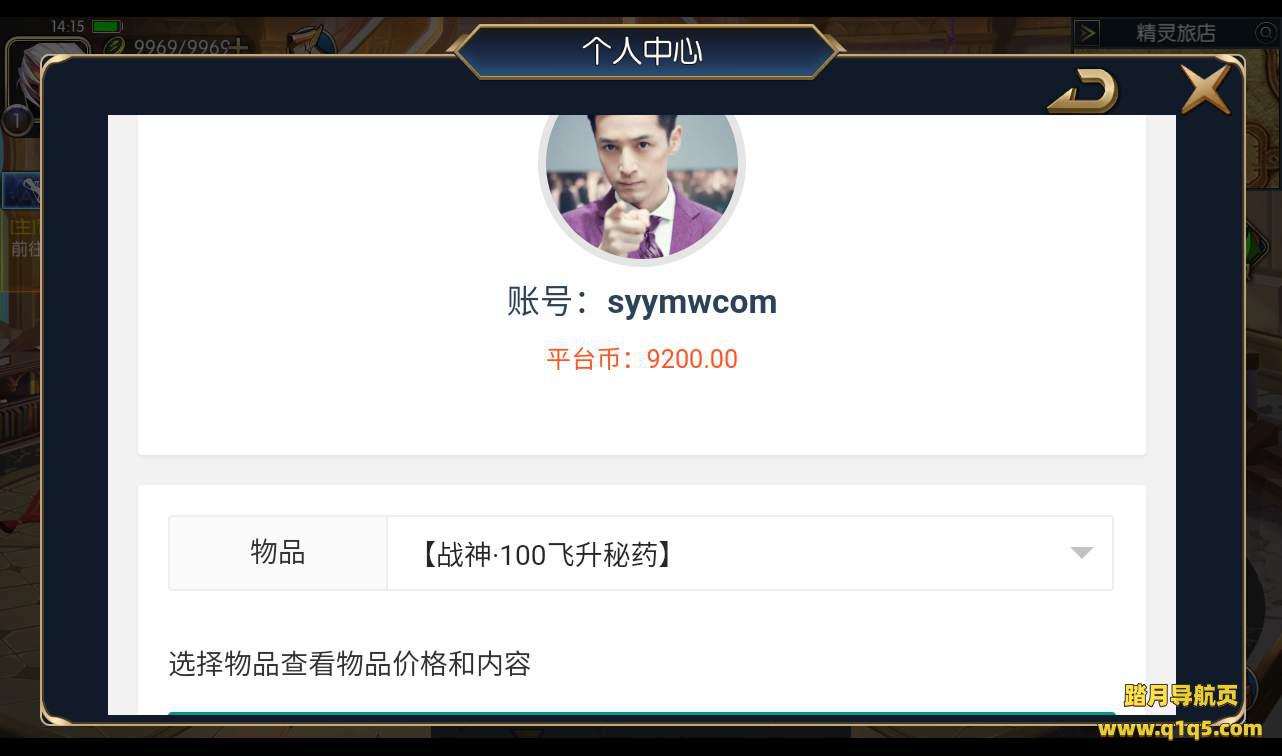This screenshot has height=756, width=1282.
Task: Click the teal button below item description
Action: coord(642,714)
